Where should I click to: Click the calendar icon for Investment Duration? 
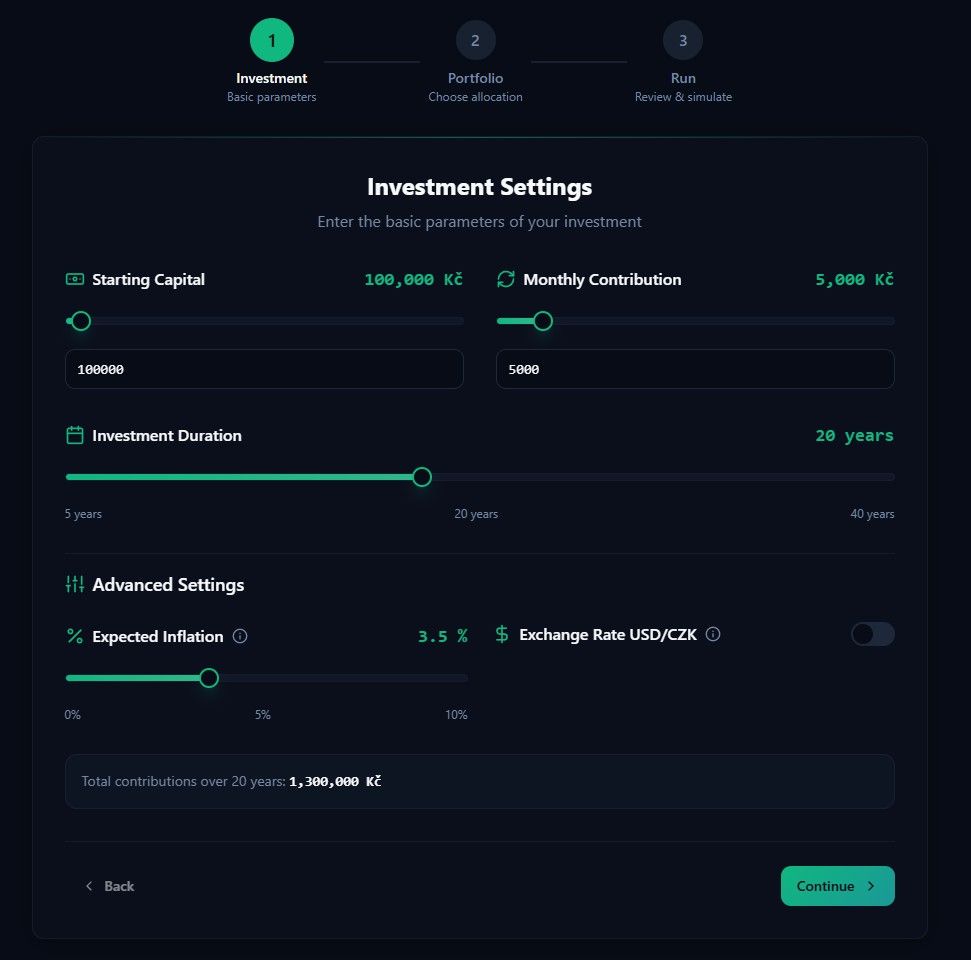(74, 435)
